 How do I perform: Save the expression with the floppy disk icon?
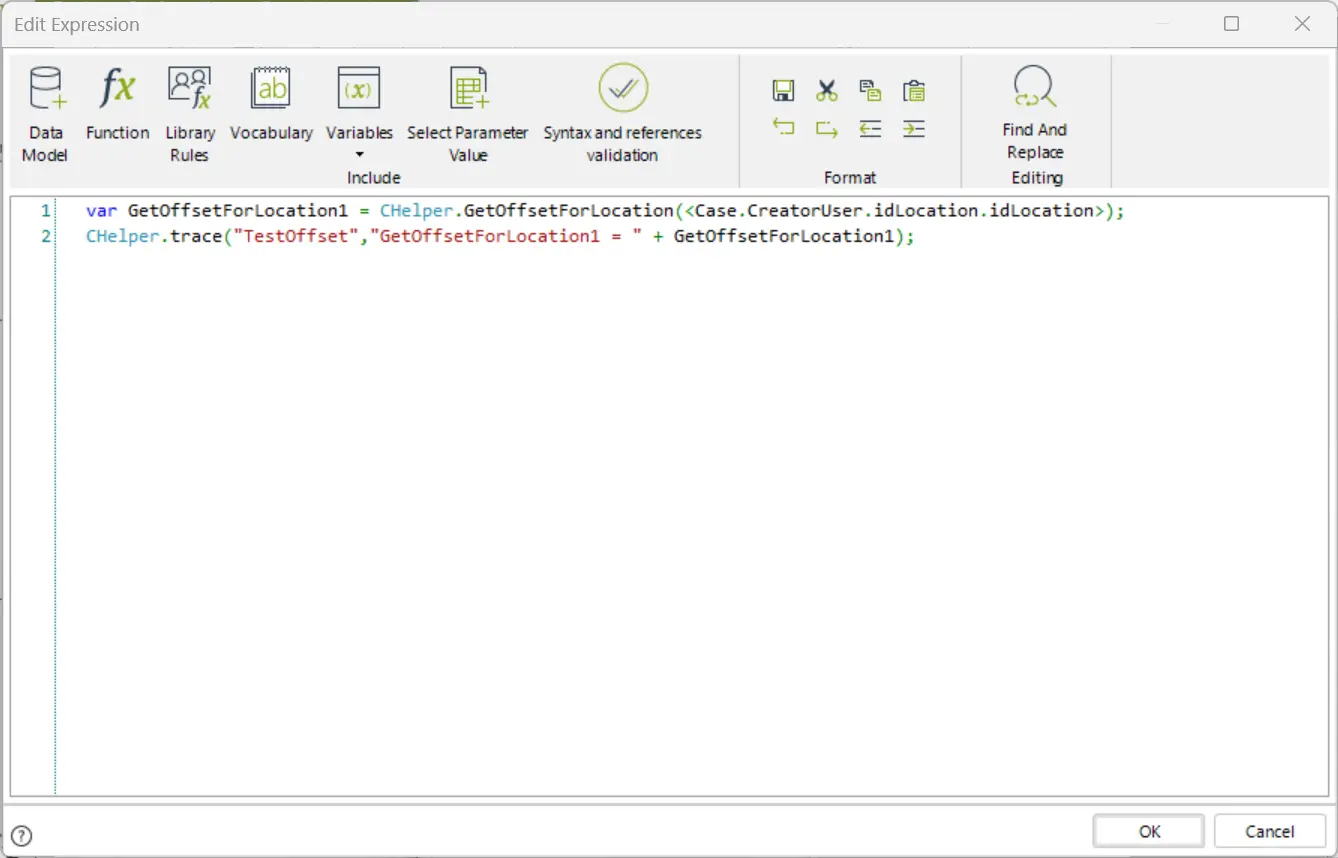[783, 91]
